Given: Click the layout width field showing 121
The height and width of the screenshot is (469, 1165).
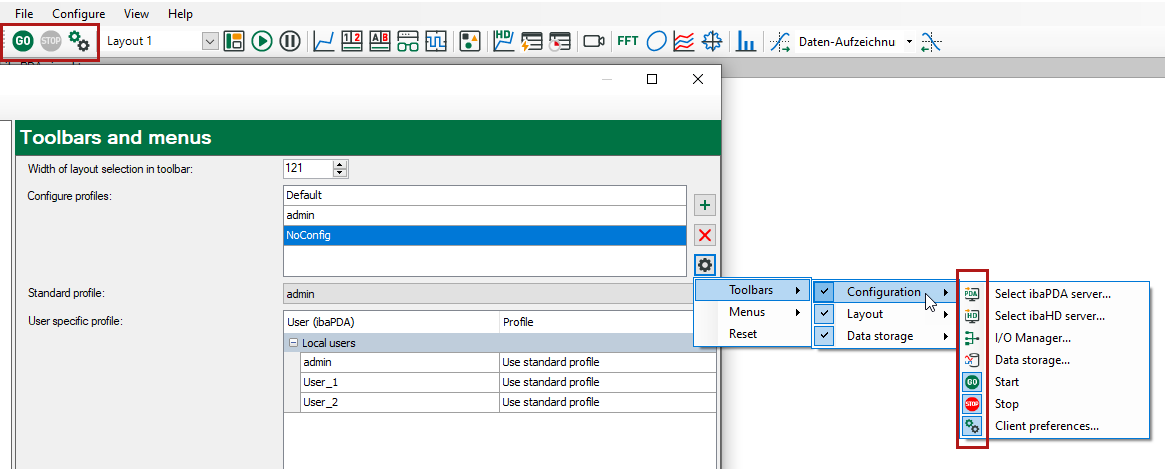Looking at the screenshot, I should point(307,169).
